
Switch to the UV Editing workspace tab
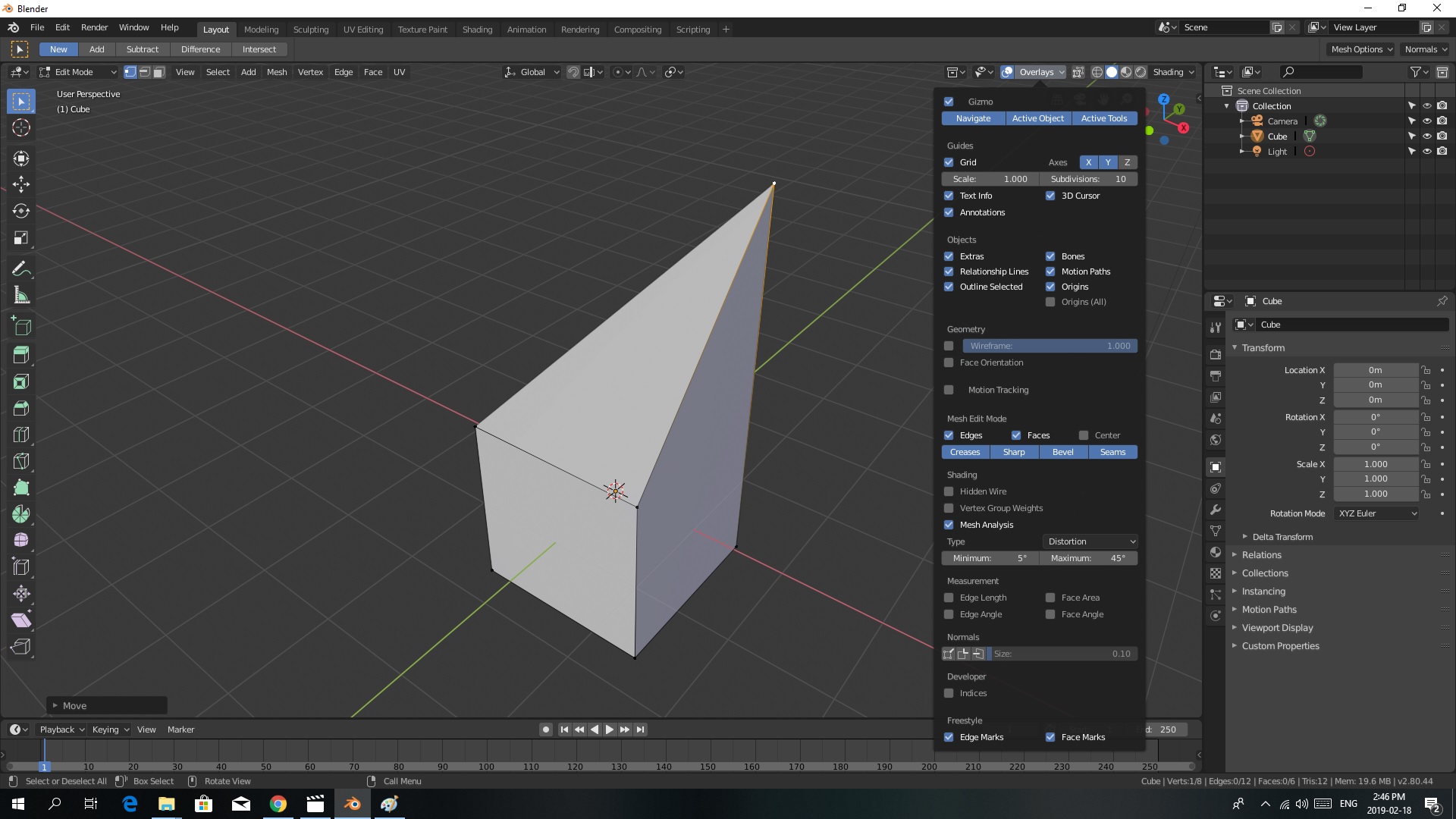pyautogui.click(x=363, y=30)
